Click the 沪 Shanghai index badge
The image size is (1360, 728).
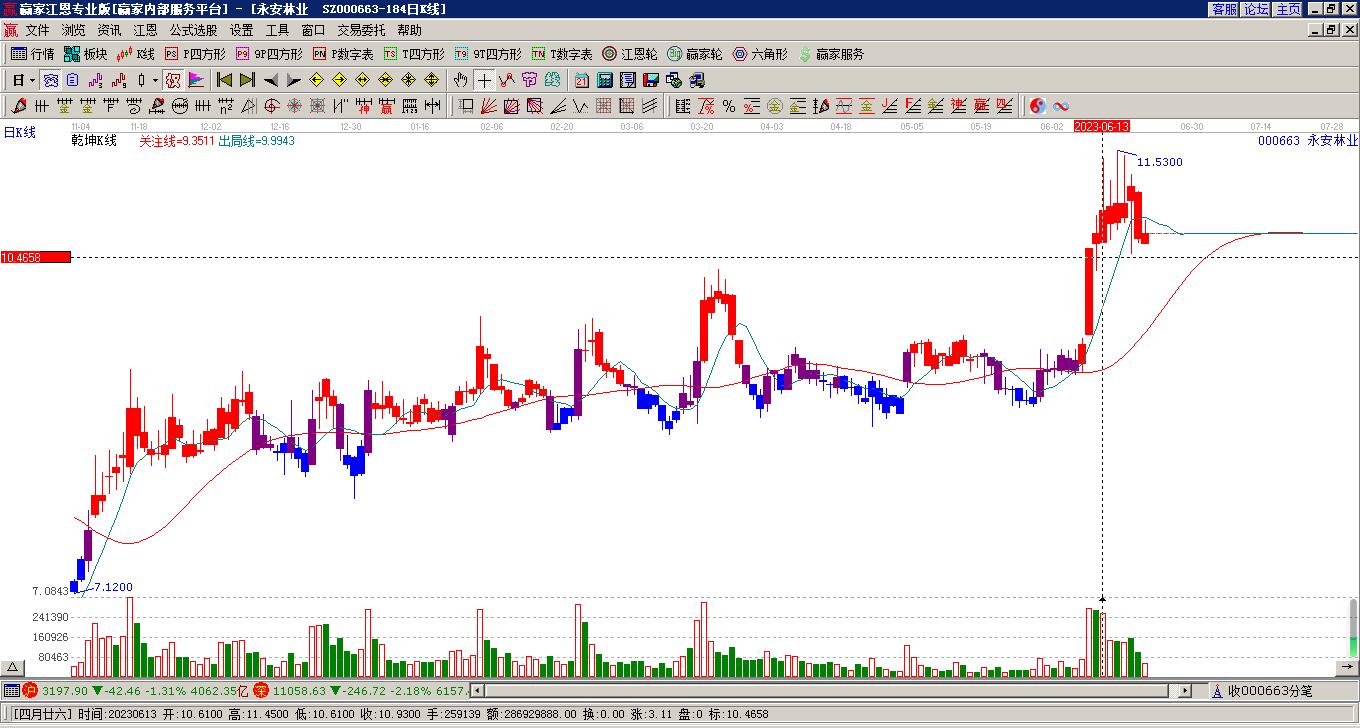[x=30, y=690]
